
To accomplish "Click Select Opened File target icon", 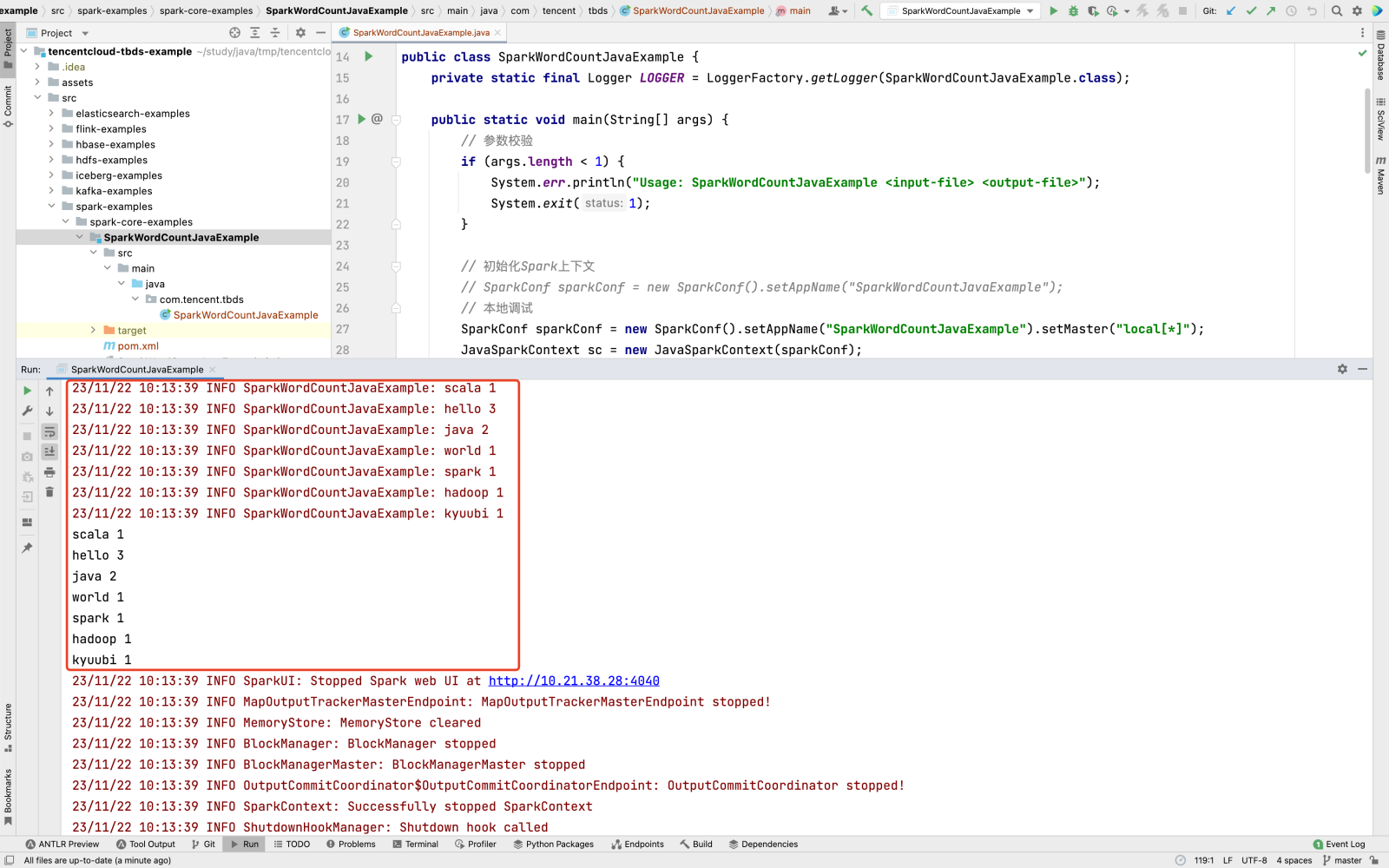I will pyautogui.click(x=234, y=33).
